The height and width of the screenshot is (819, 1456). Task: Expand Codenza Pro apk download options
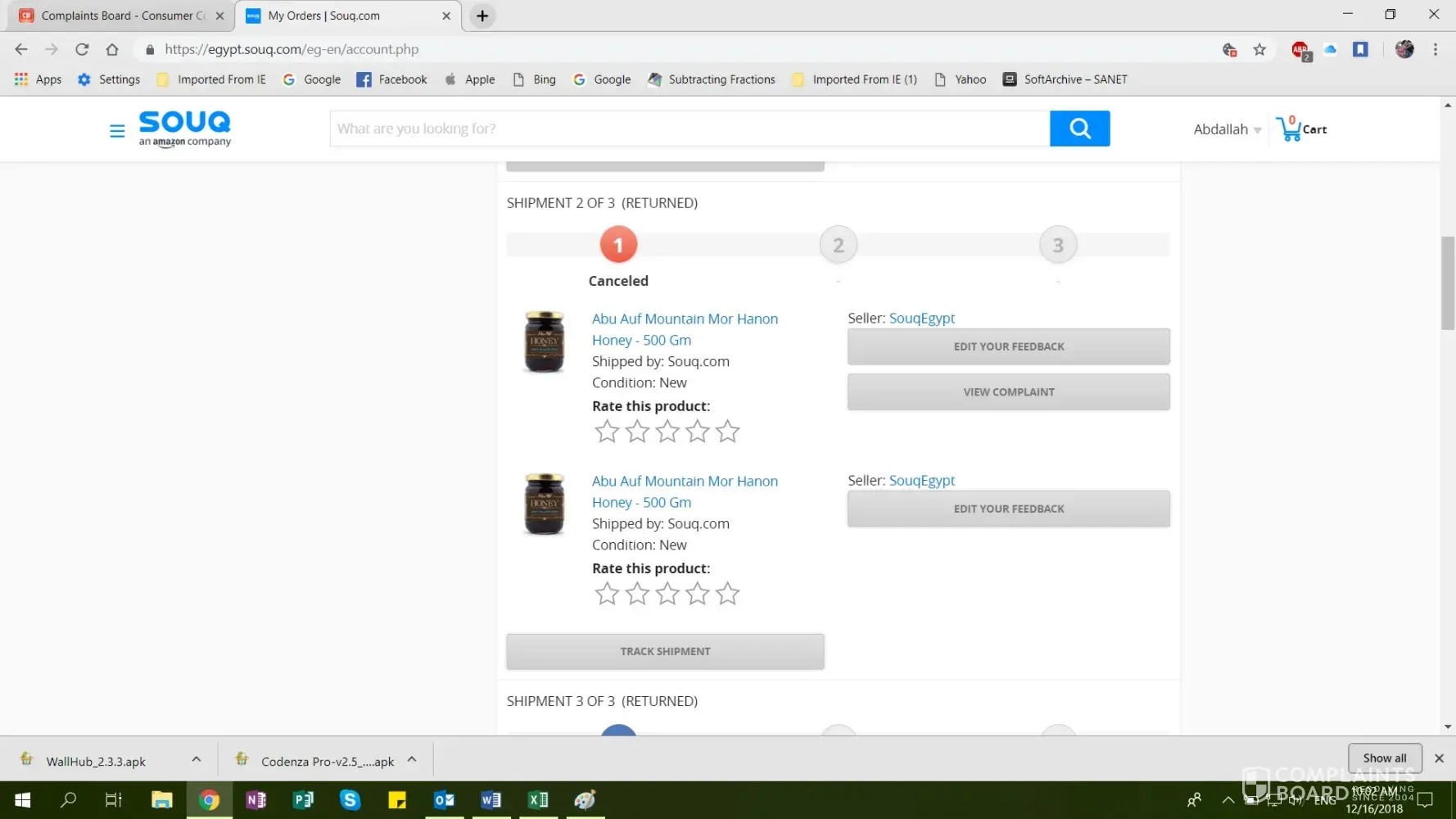[412, 759]
